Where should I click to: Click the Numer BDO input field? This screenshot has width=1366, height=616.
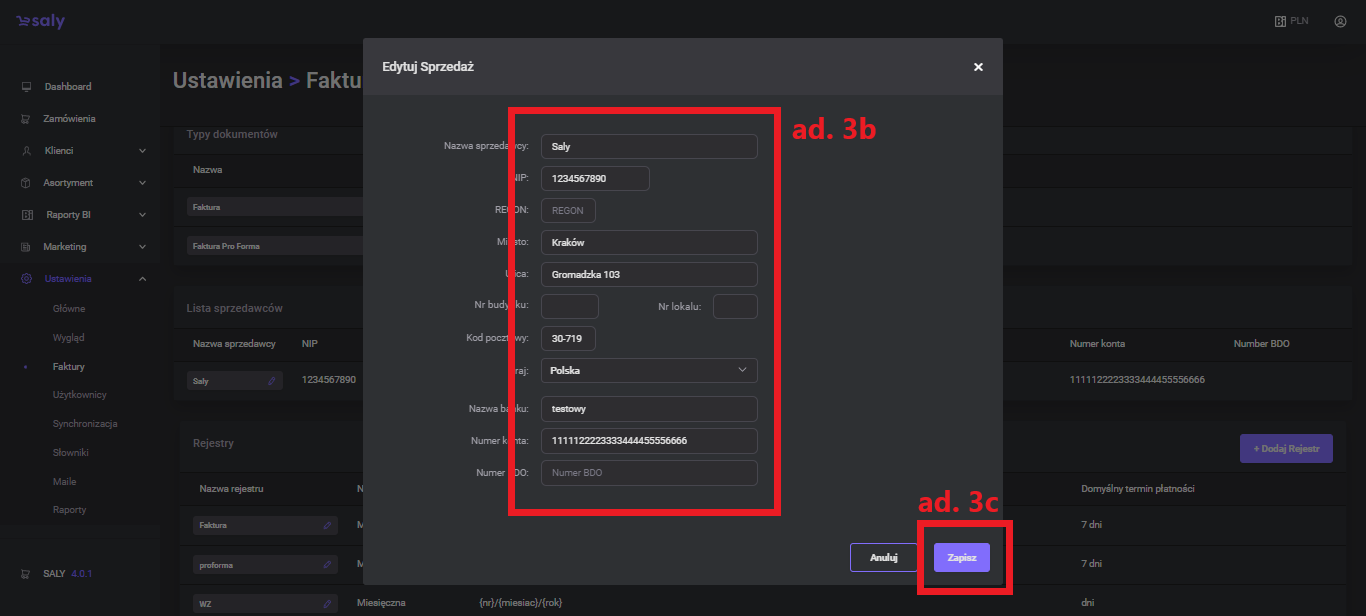tap(649, 473)
